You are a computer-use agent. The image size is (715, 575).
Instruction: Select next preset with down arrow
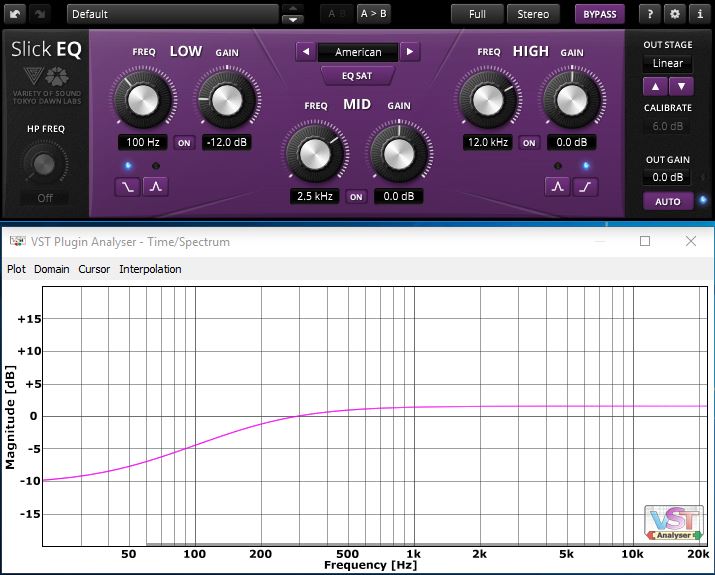click(x=293, y=20)
